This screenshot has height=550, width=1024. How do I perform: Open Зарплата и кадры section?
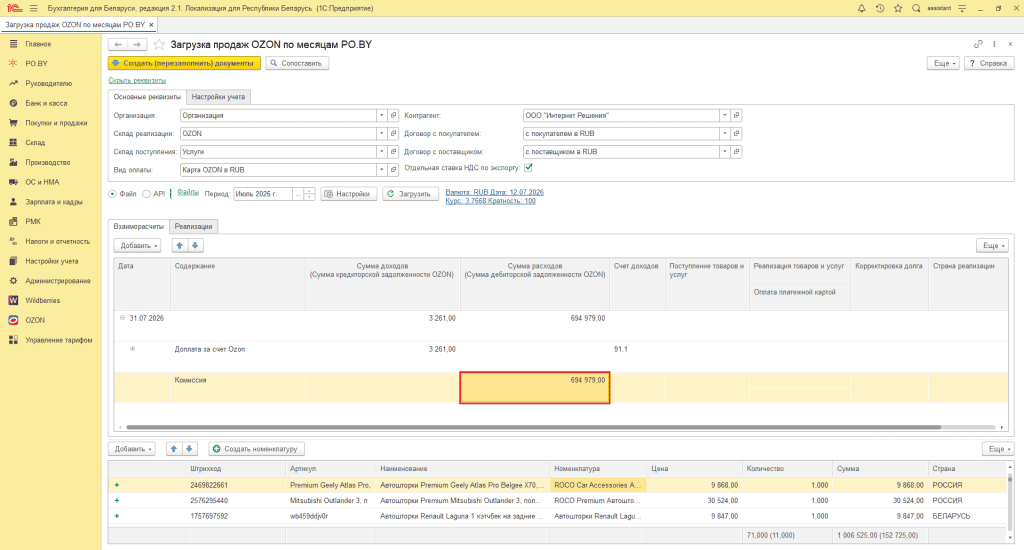point(54,202)
